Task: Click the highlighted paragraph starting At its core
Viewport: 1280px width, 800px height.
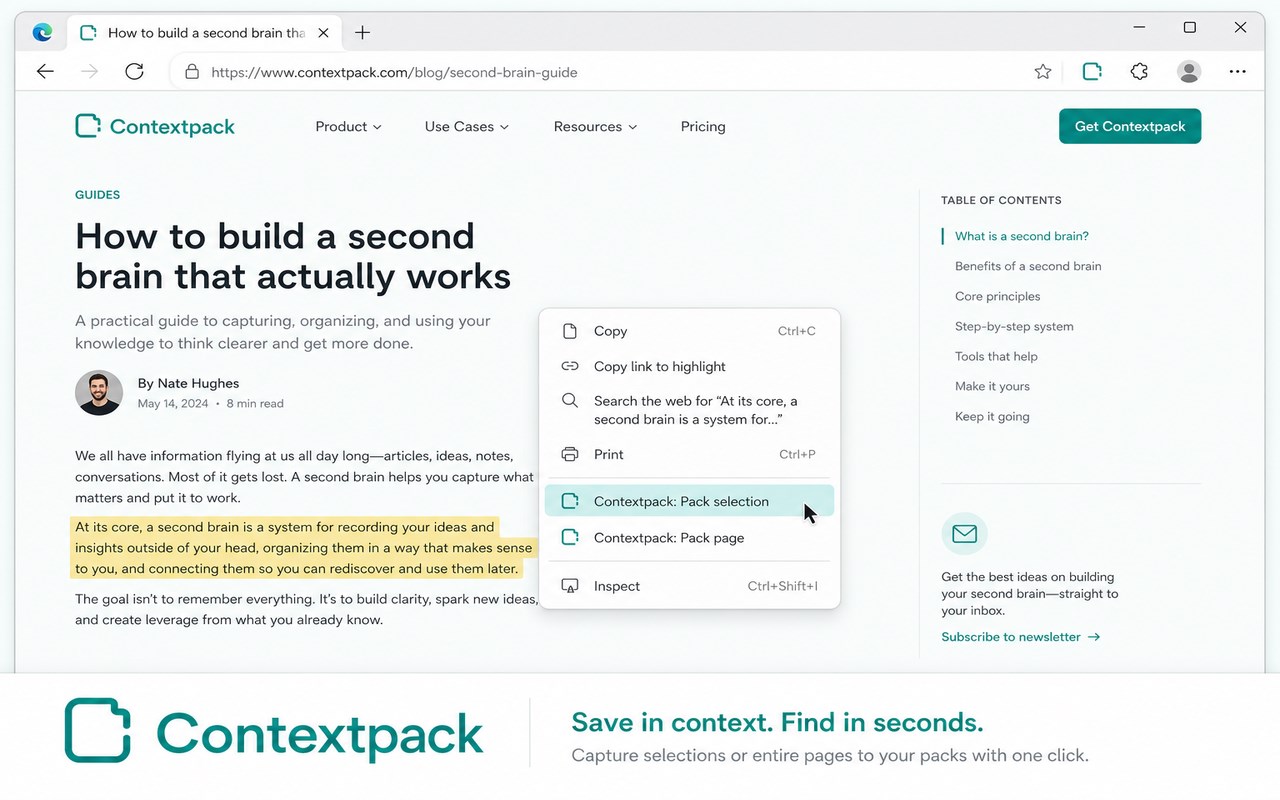Action: pyautogui.click(x=305, y=548)
